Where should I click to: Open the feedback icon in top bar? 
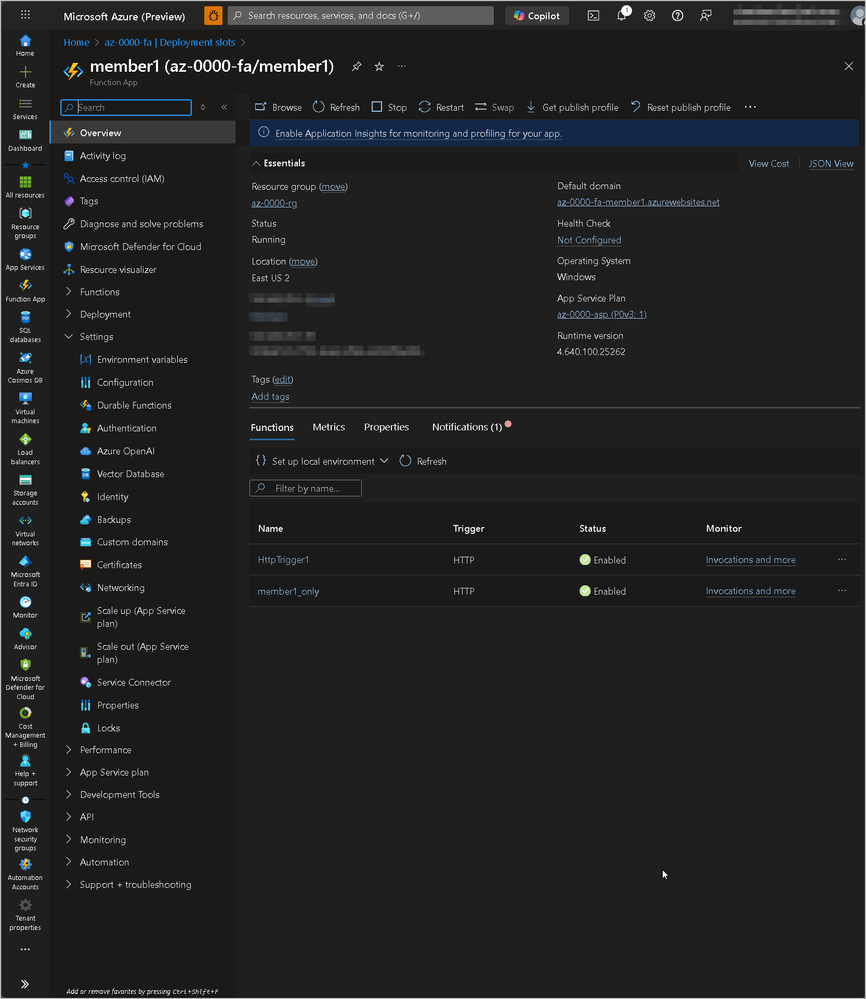(x=705, y=15)
